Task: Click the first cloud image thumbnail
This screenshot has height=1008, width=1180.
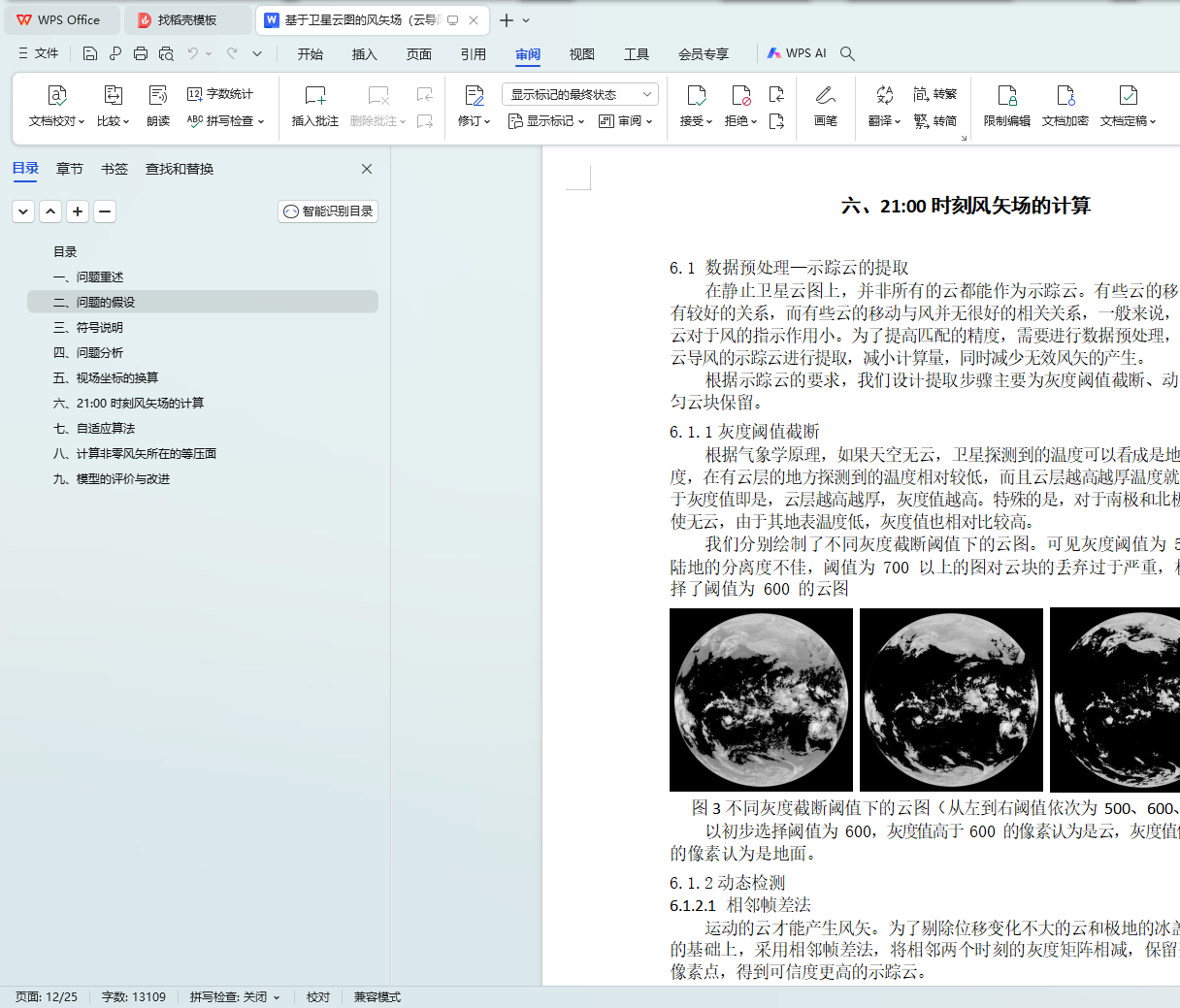Action: [761, 699]
